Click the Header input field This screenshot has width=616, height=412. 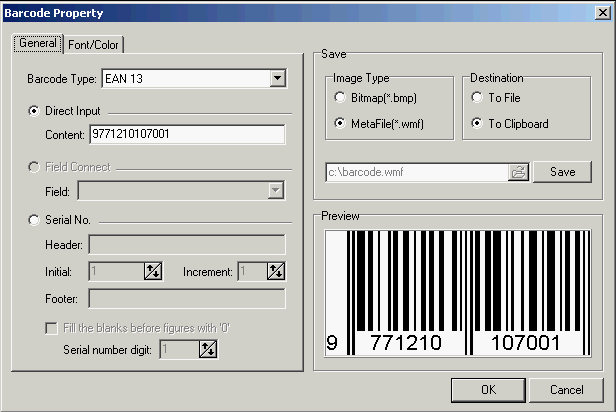pyautogui.click(x=187, y=245)
